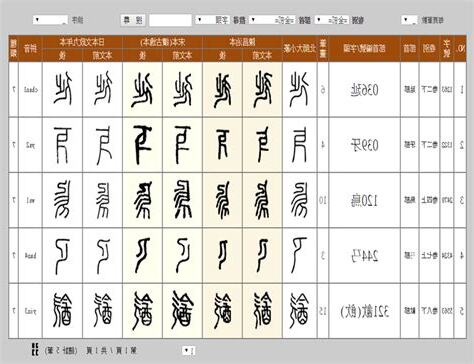Image resolution: width=474 pixels, height=364 pixels.
Task: Click the 北師大小篆 column header
Action: click(x=300, y=49)
